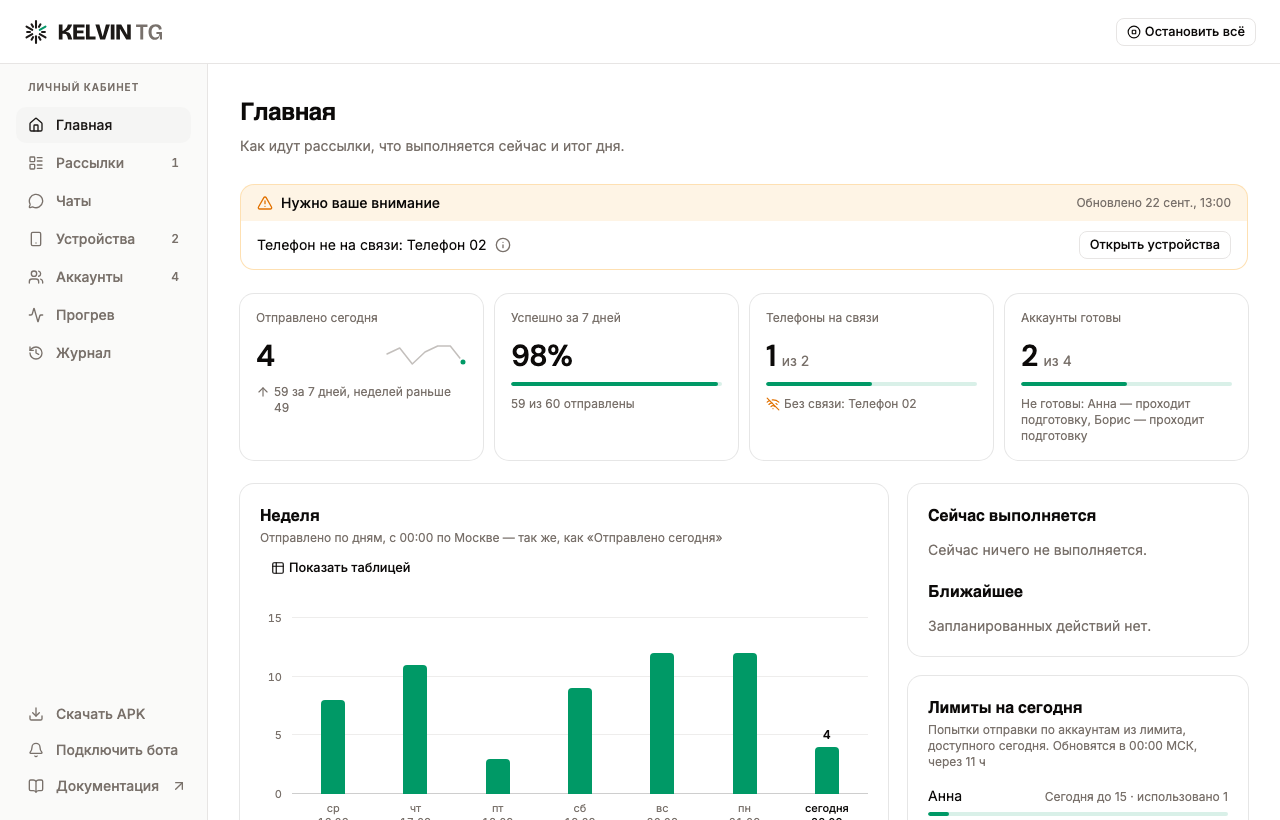The width and height of the screenshot is (1280, 820).
Task: Click the orange warning triangle icon
Action: pos(265,203)
